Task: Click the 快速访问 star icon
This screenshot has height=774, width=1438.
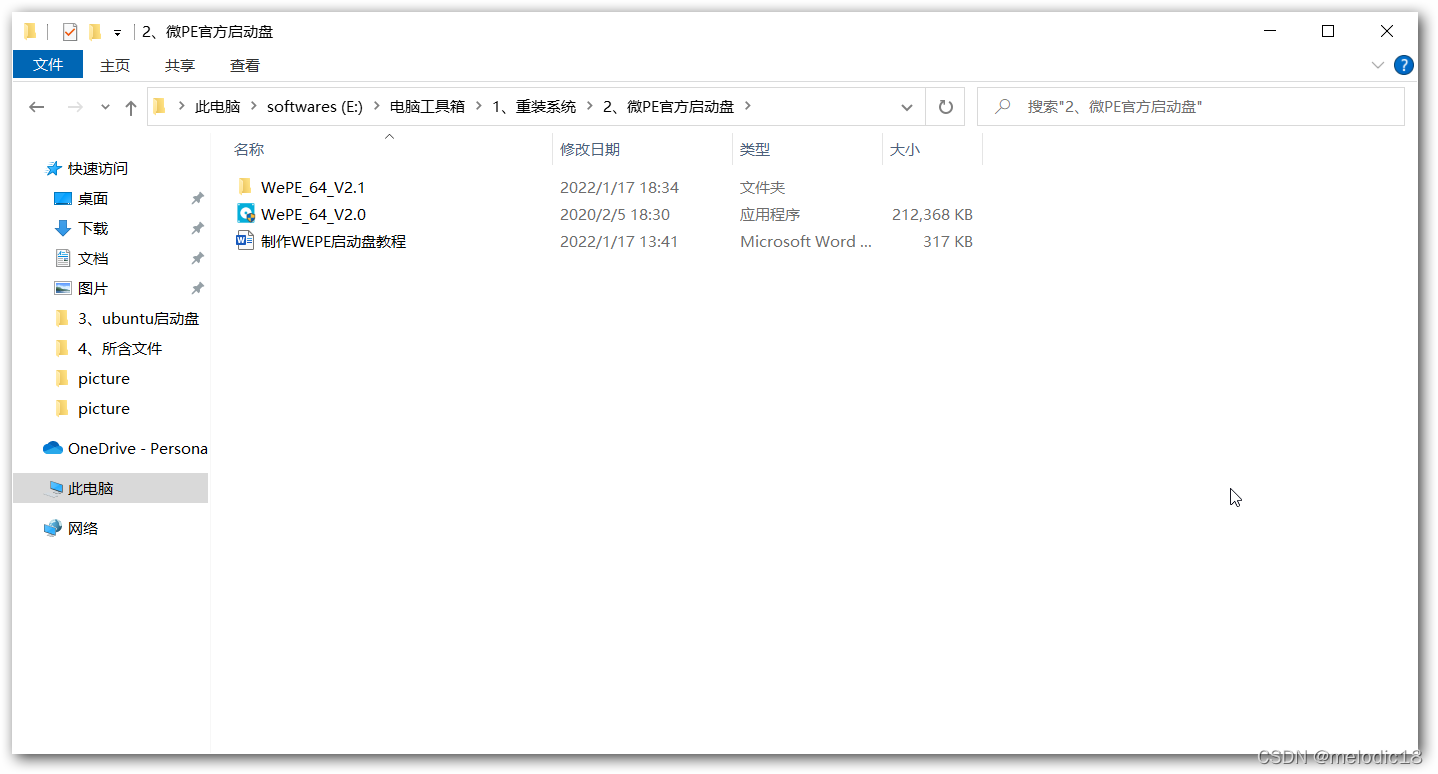Action: click(x=54, y=168)
